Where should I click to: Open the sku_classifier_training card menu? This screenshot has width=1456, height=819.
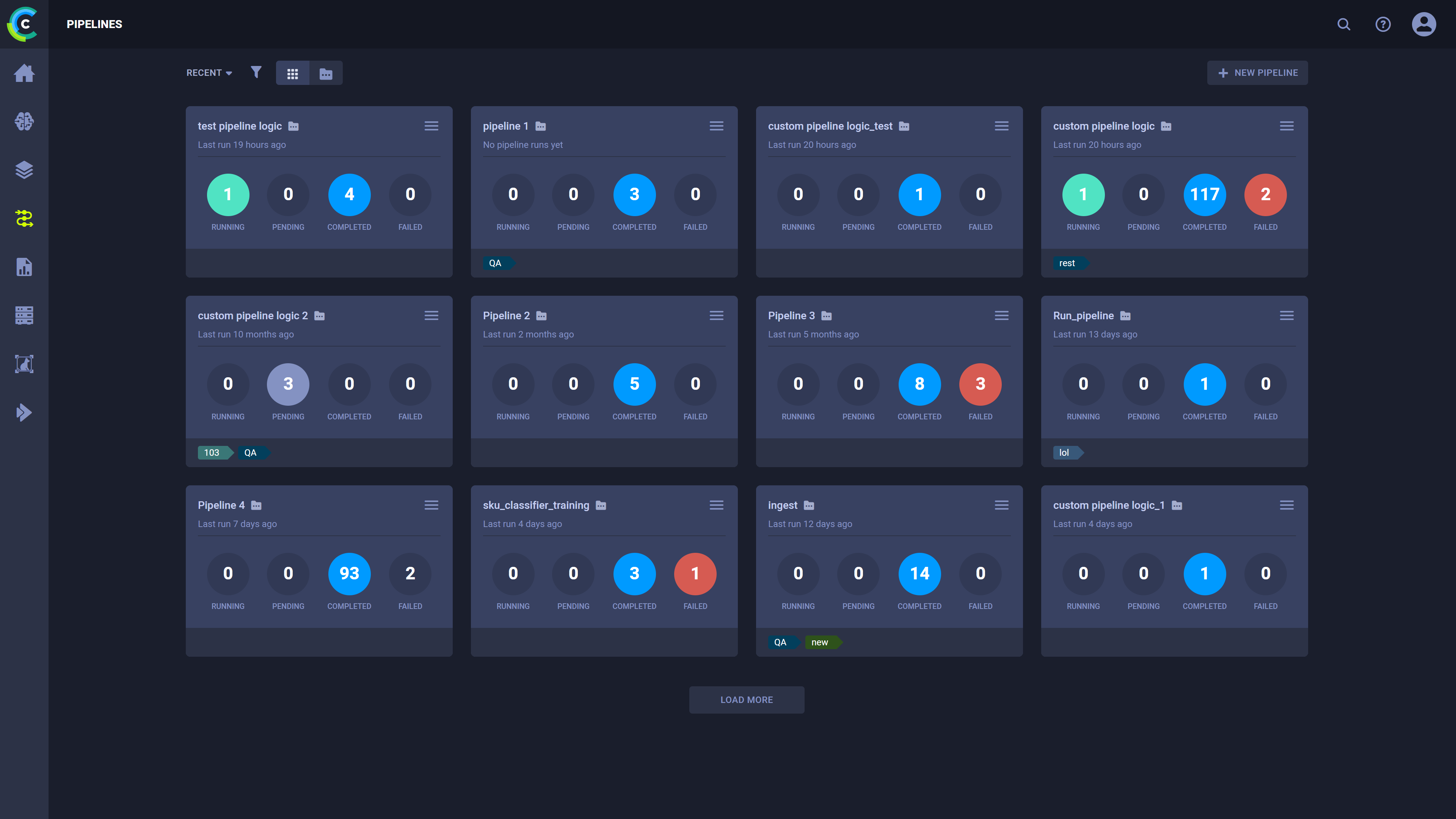click(x=717, y=505)
